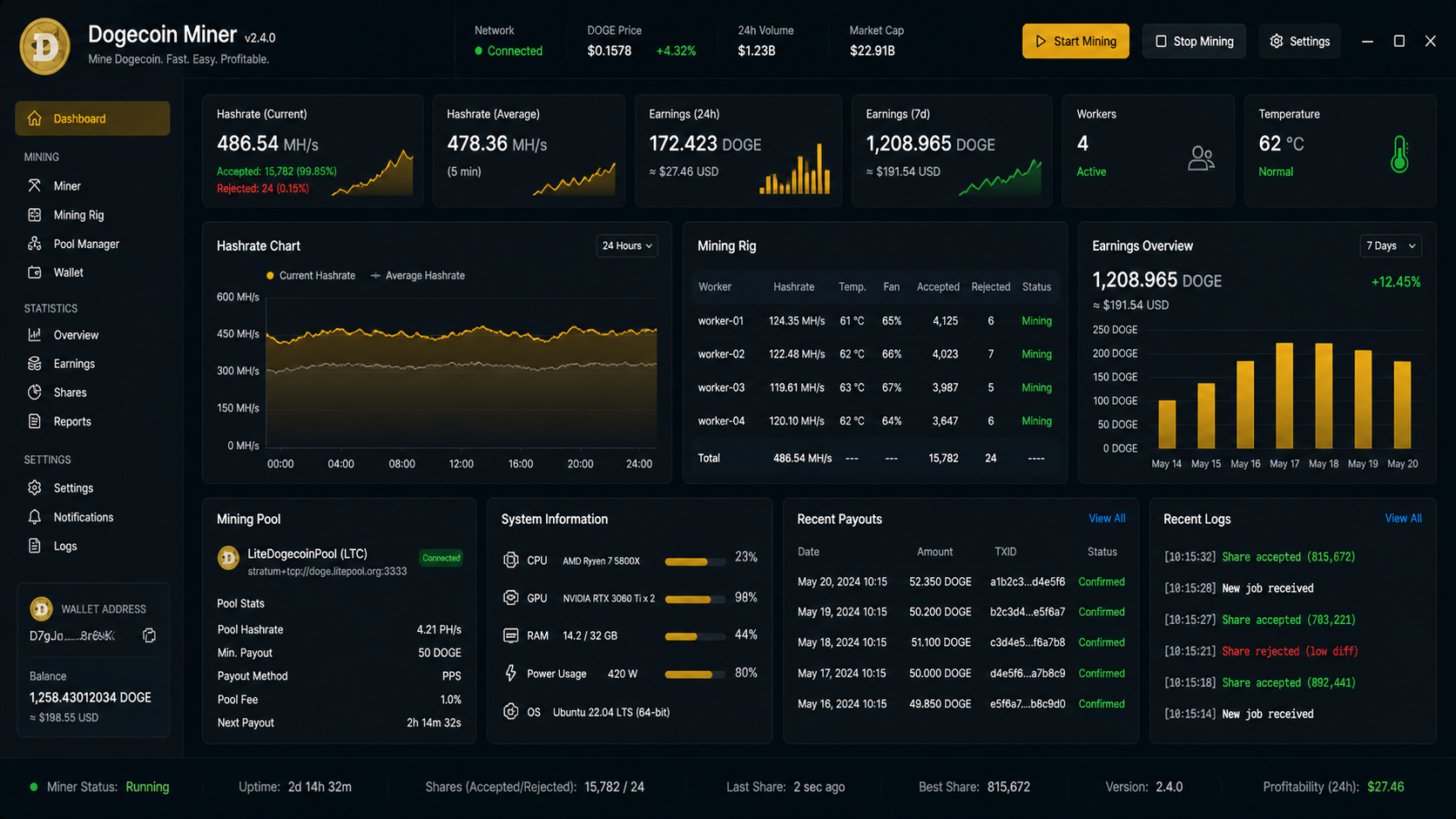Click the Workers people icon
The height and width of the screenshot is (819, 1456).
(1201, 158)
